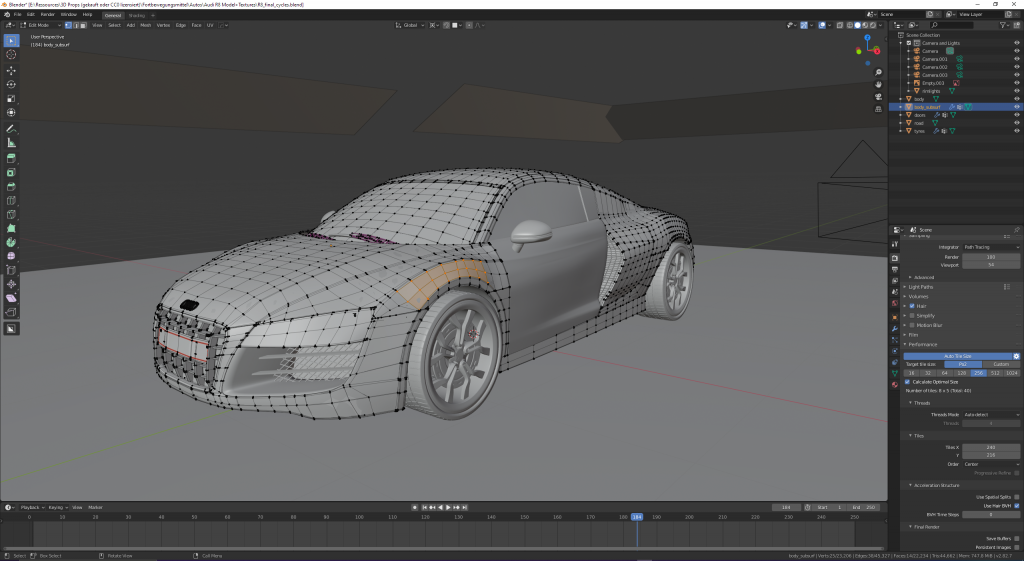The height and width of the screenshot is (561, 1024).
Task: Open the Edit Mode dropdown
Action: (x=40, y=25)
